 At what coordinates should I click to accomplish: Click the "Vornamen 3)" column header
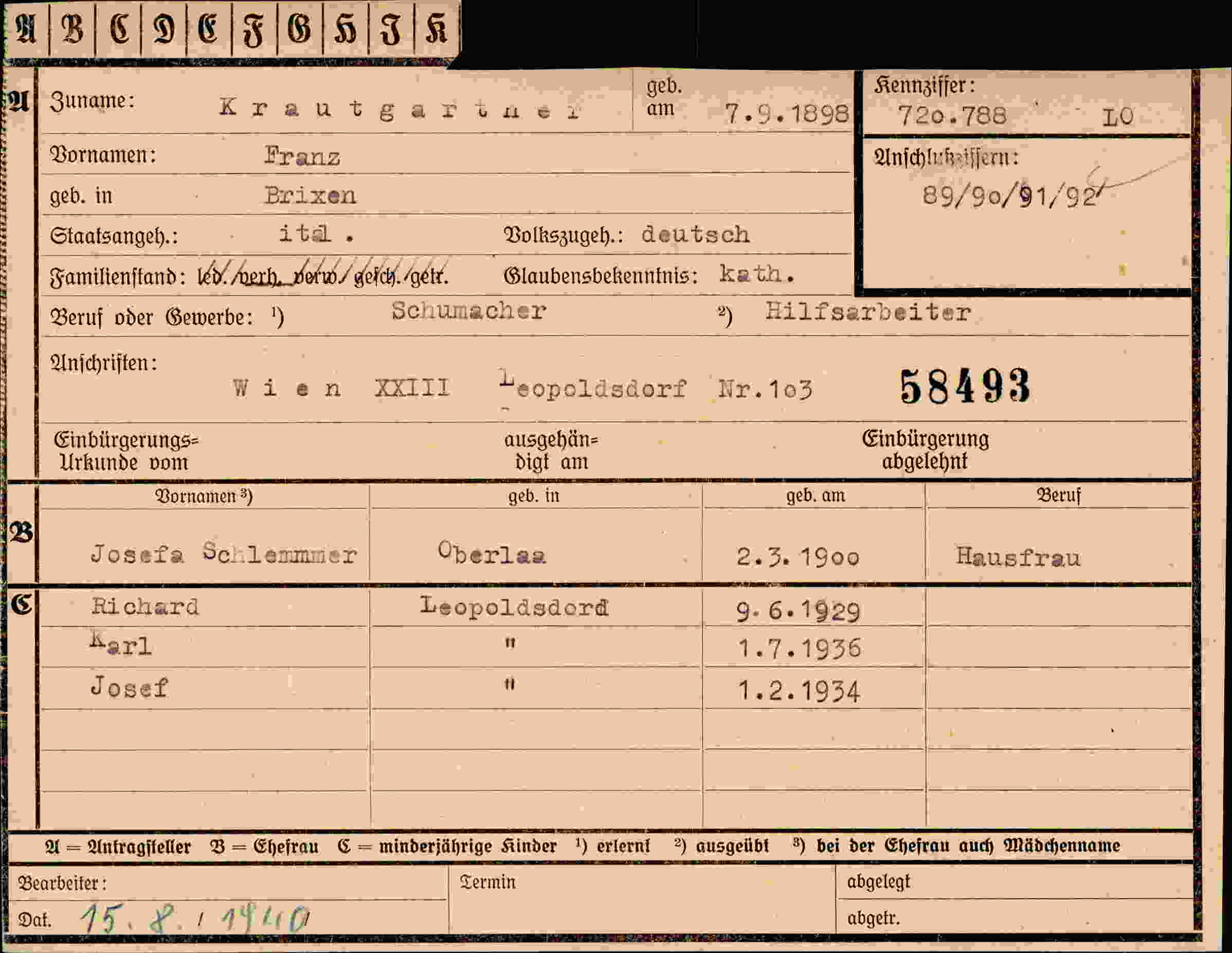204,496
